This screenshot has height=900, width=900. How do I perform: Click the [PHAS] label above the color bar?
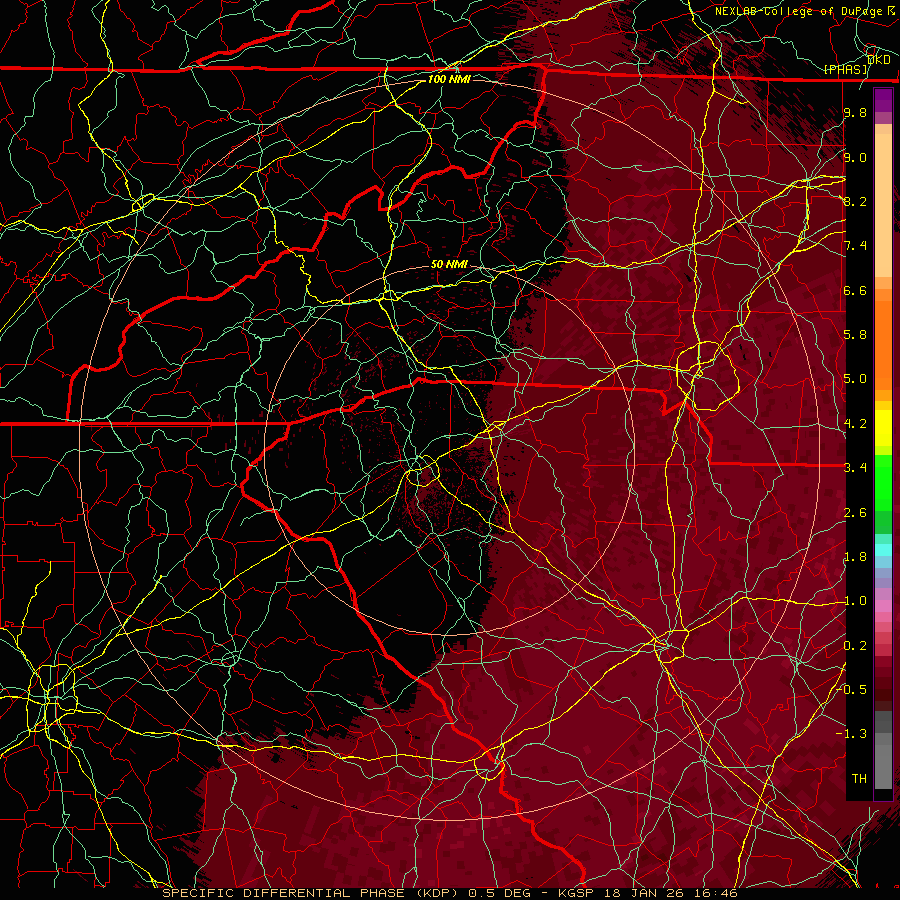845,69
